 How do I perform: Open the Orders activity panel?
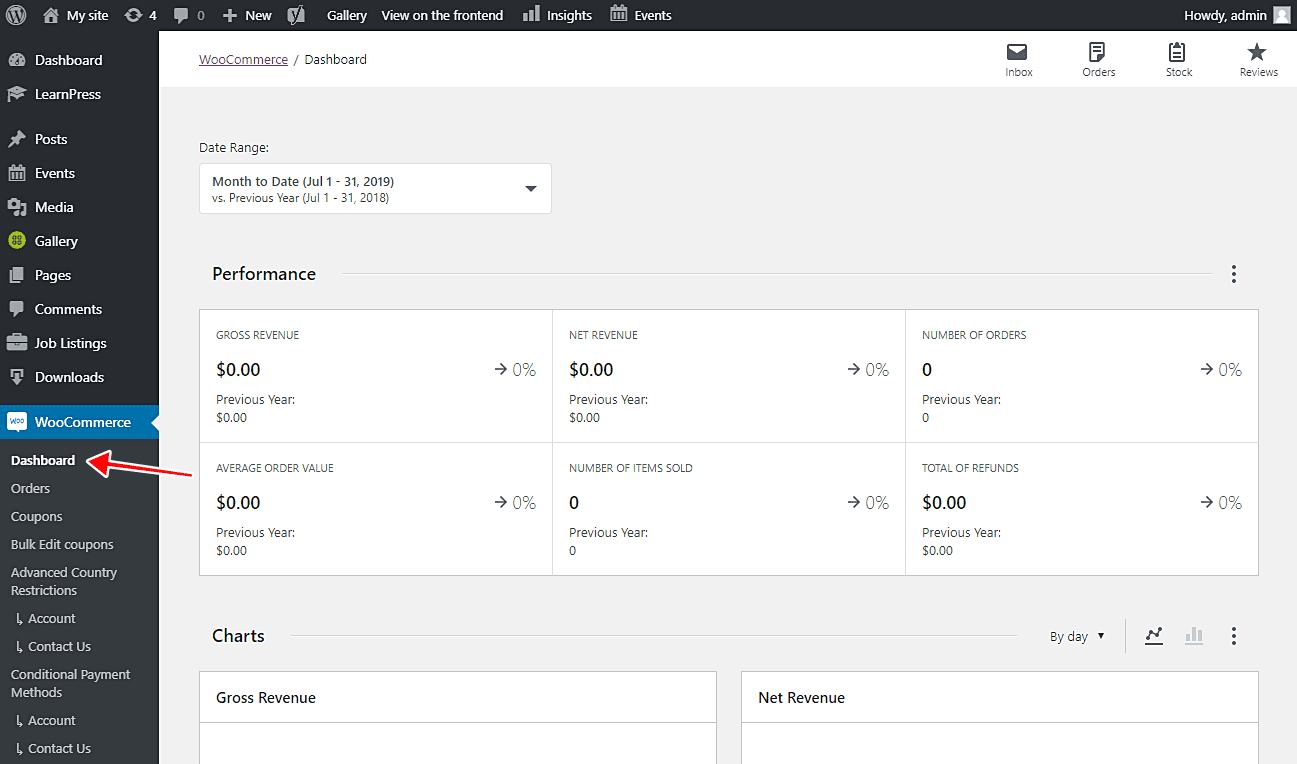coord(1098,58)
